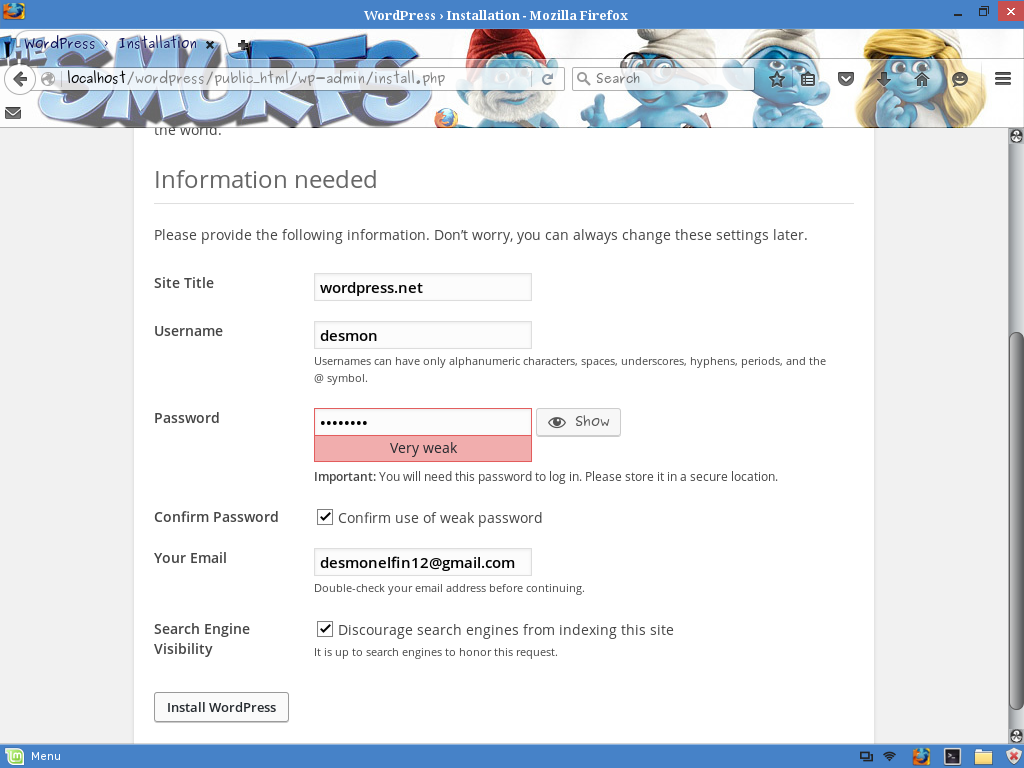
Task: Click the browser Search box
Action: (664, 79)
